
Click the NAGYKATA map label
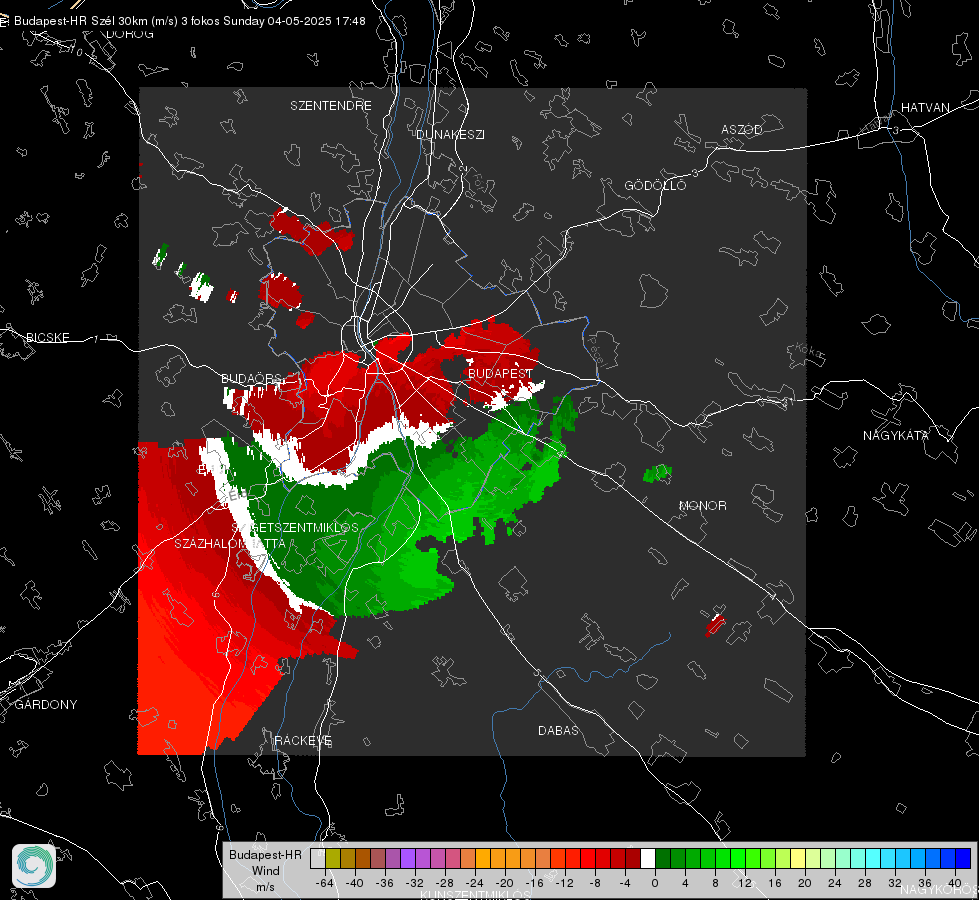click(895, 435)
